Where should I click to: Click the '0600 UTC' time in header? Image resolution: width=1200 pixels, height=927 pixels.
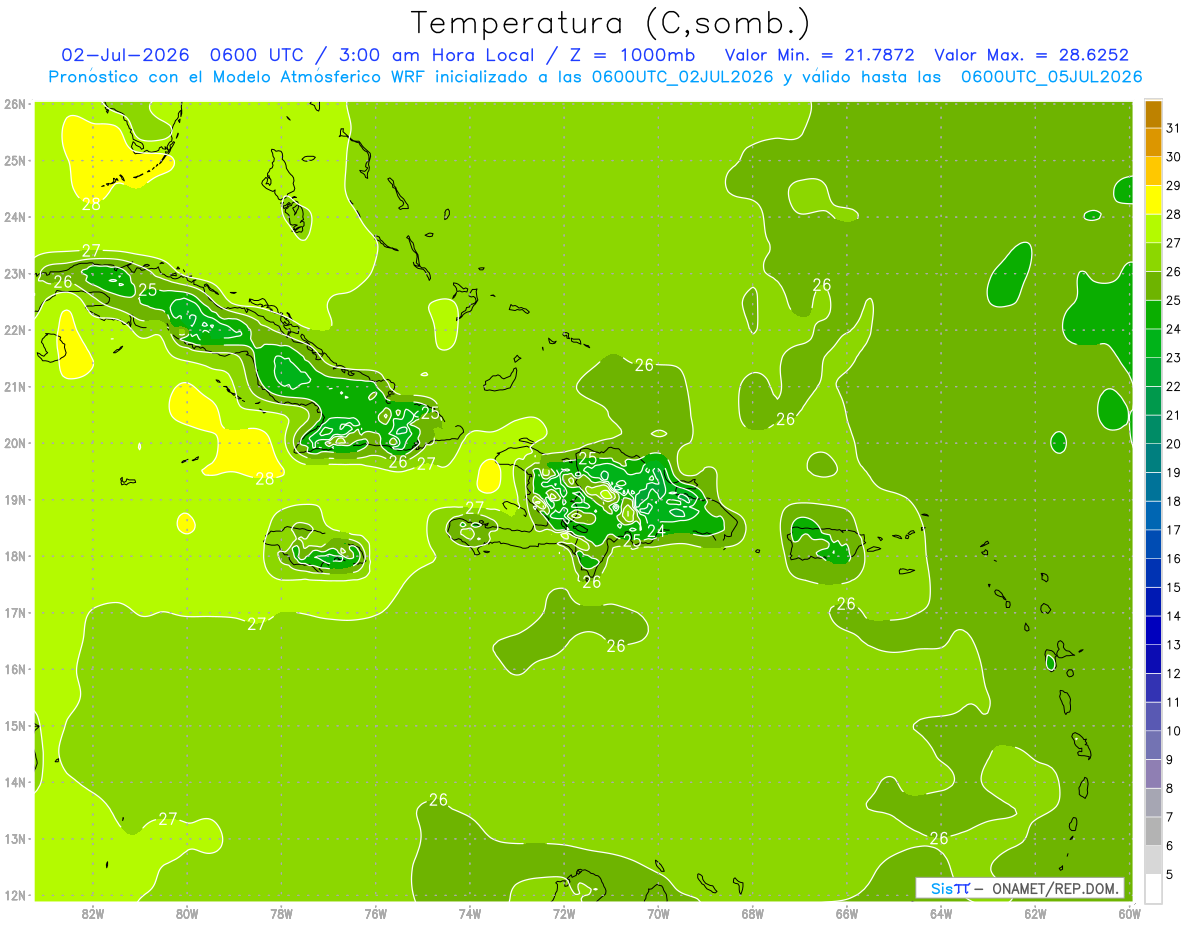click(258, 55)
